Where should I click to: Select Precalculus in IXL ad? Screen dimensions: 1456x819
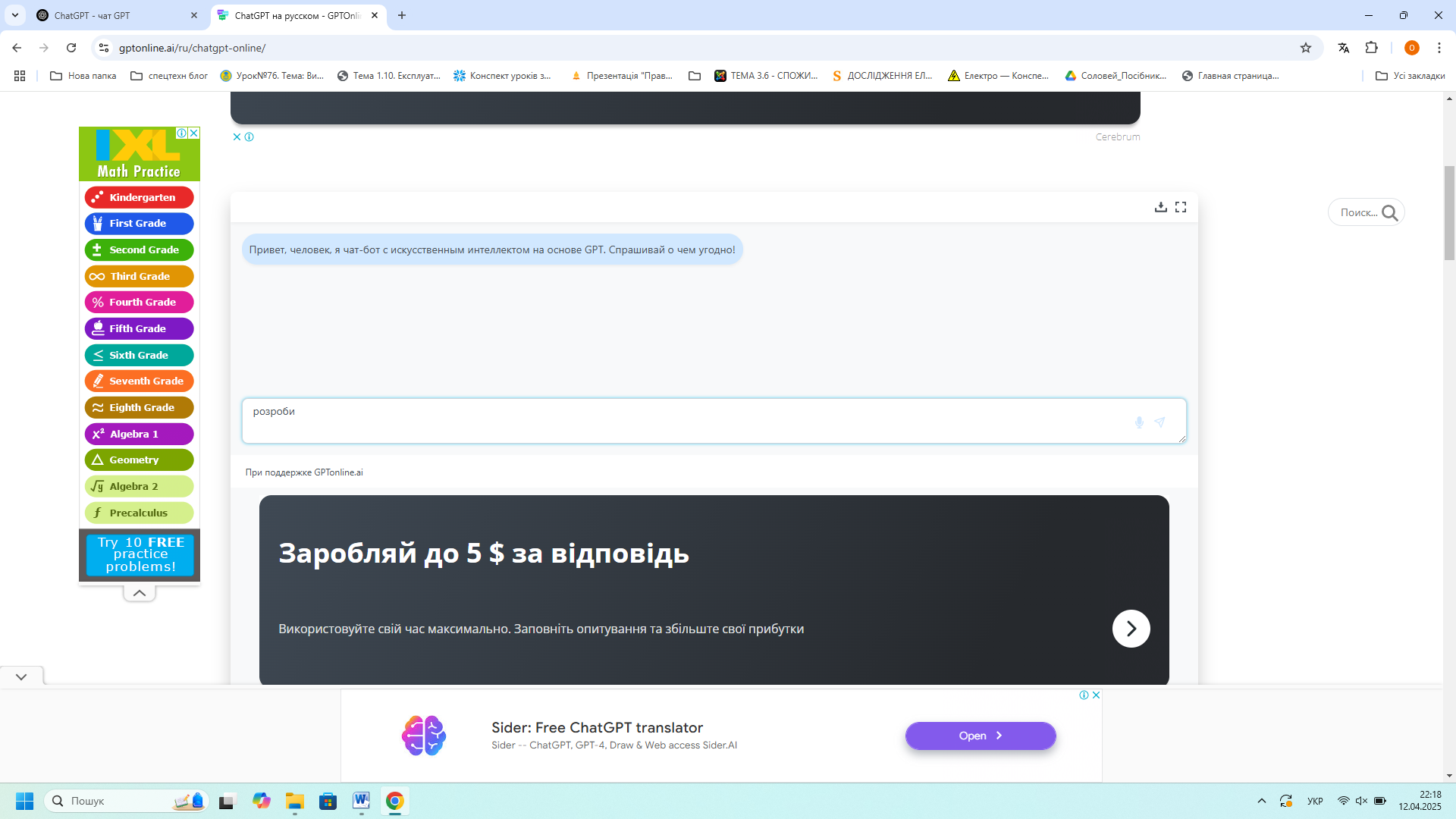pos(140,513)
